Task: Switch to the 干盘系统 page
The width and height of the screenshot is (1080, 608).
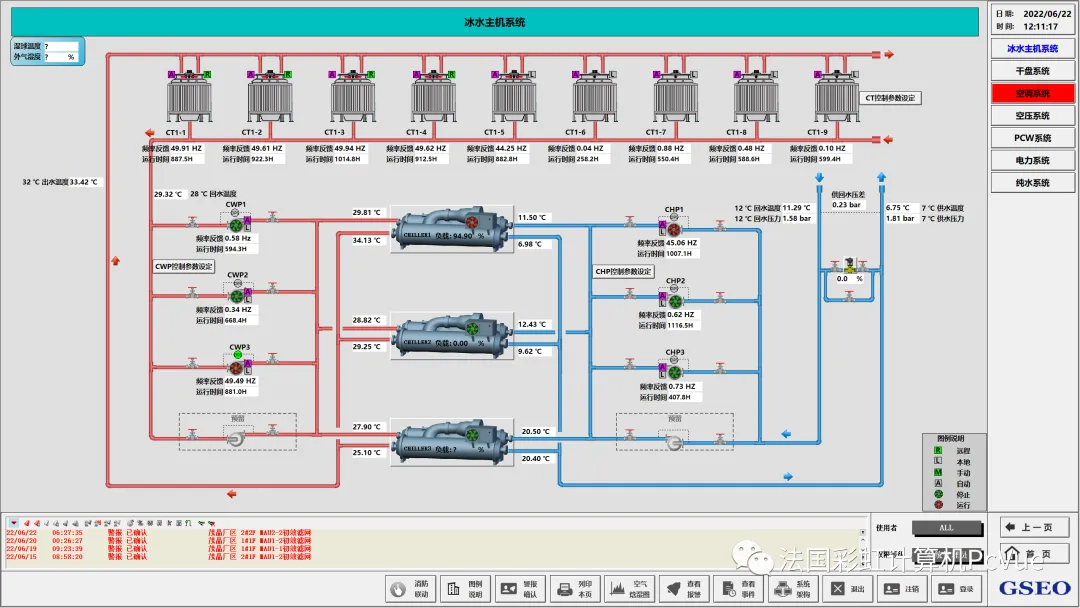Action: coord(1032,71)
